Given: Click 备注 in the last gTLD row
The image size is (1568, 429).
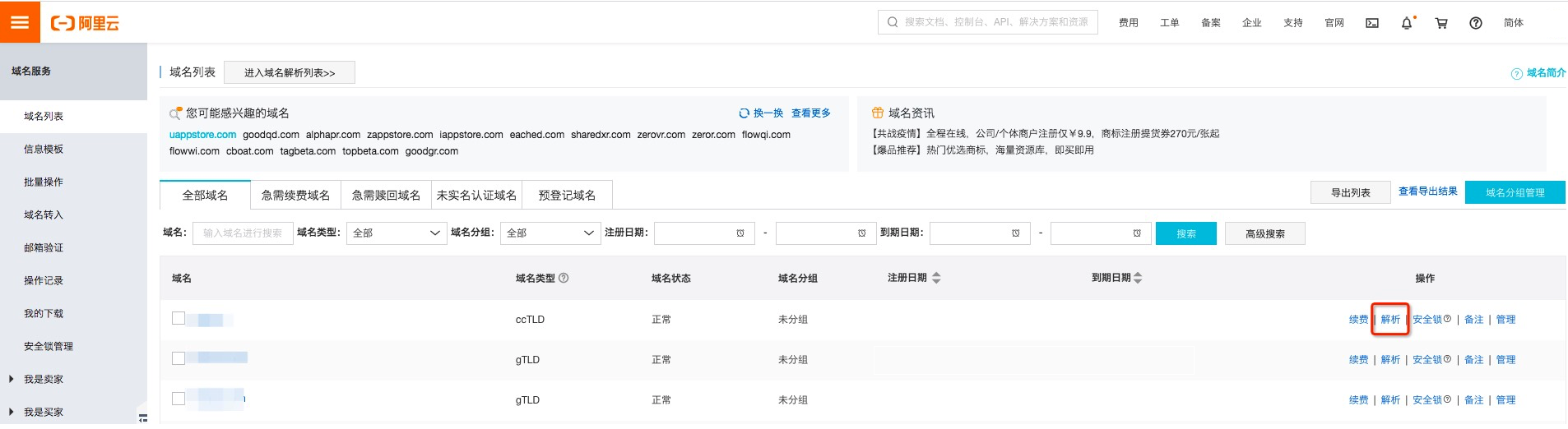Looking at the screenshot, I should 1474,400.
